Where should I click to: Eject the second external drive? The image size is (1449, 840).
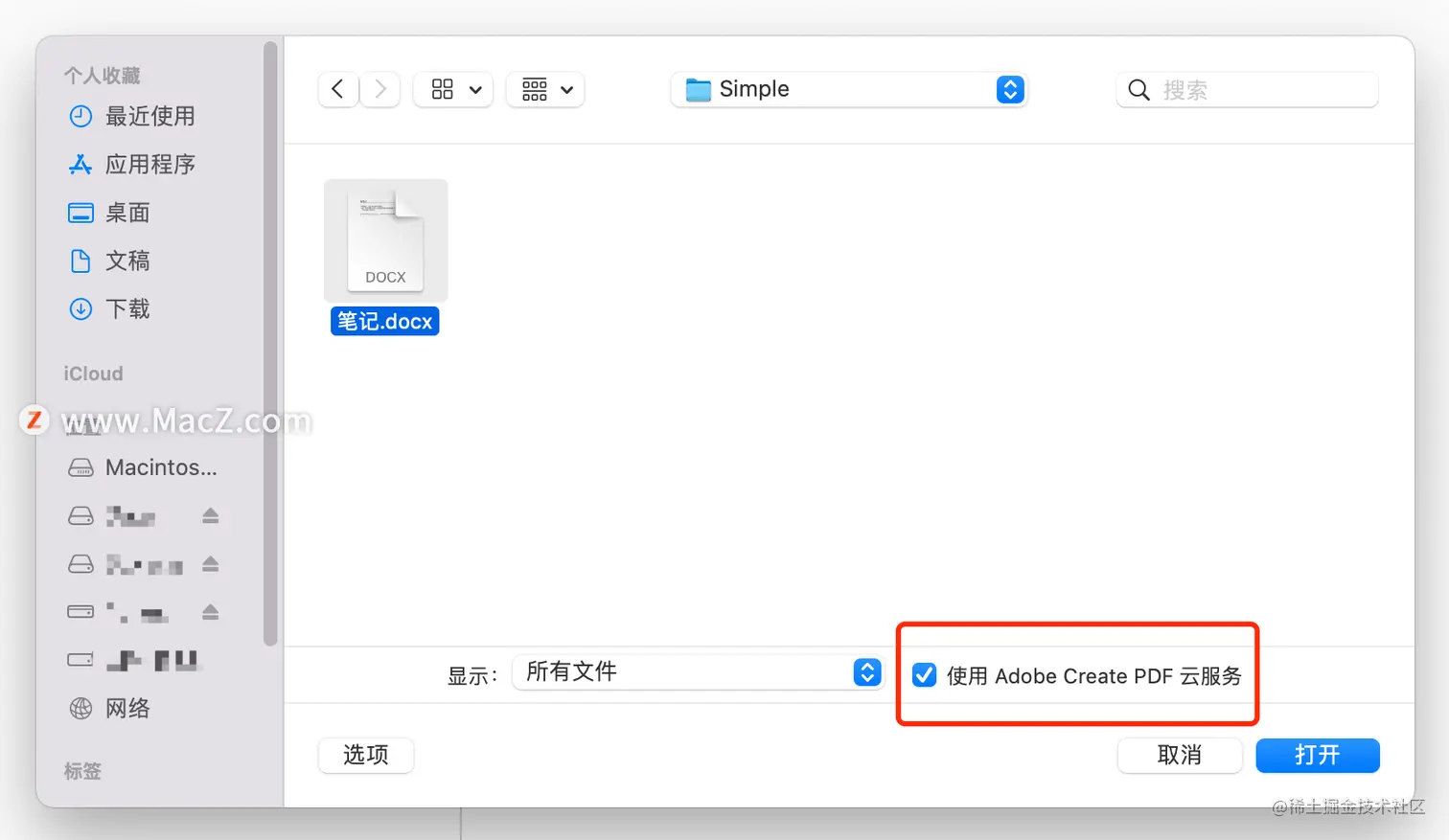(x=211, y=564)
